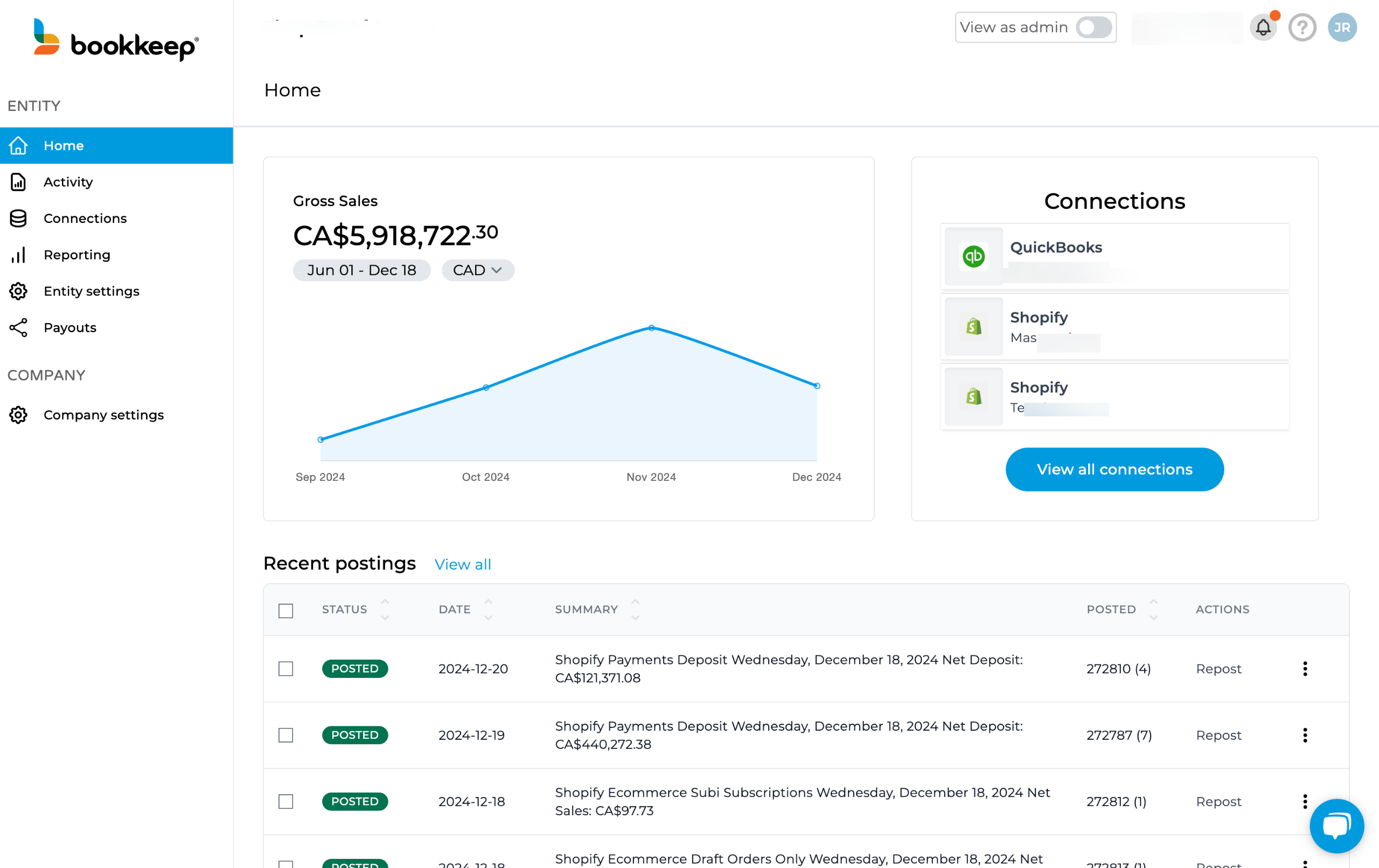The image size is (1379, 868).
Task: Expand the CAD currency dropdown
Action: click(477, 270)
